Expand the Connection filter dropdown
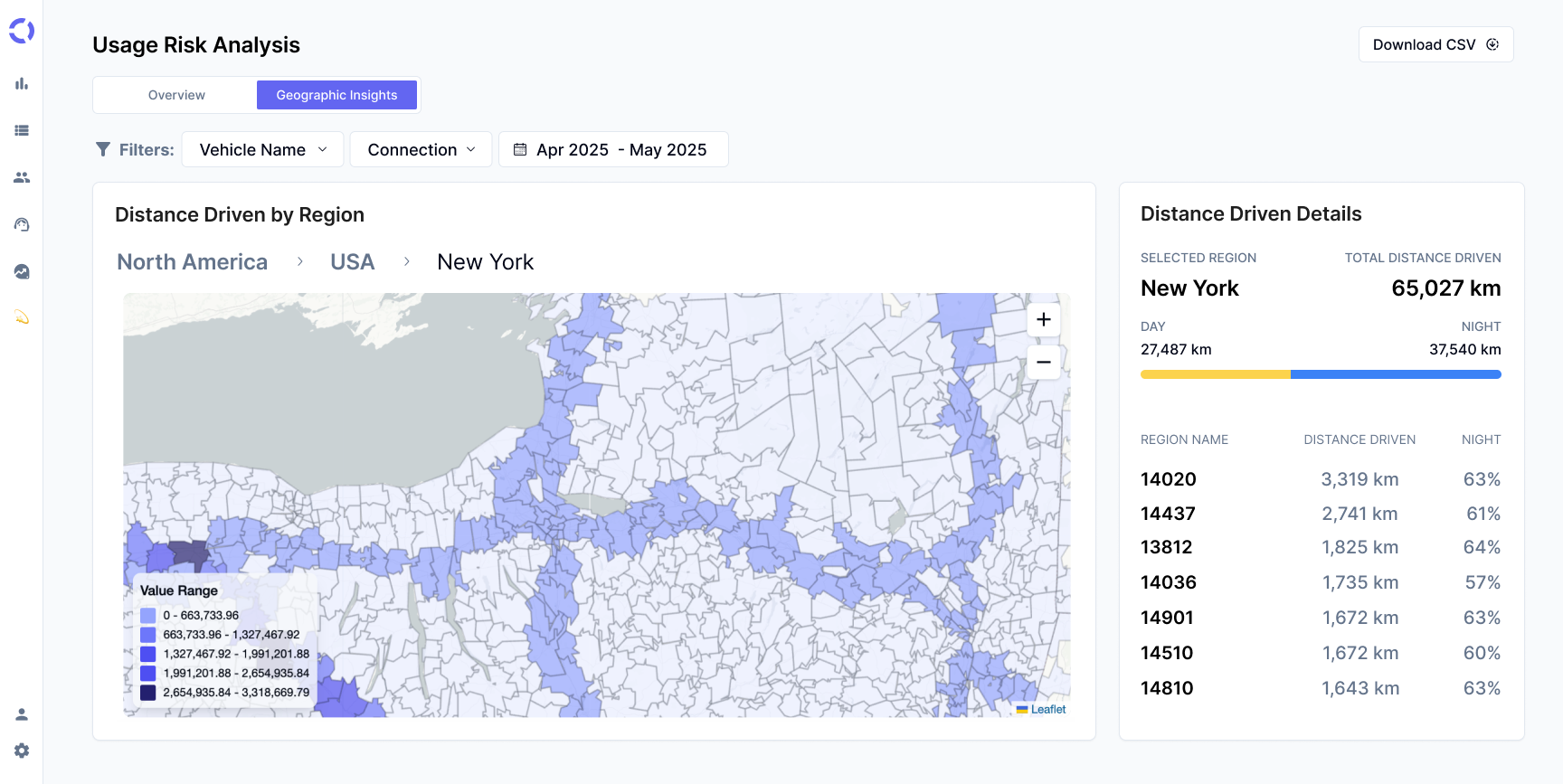This screenshot has width=1563, height=784. 421,149
